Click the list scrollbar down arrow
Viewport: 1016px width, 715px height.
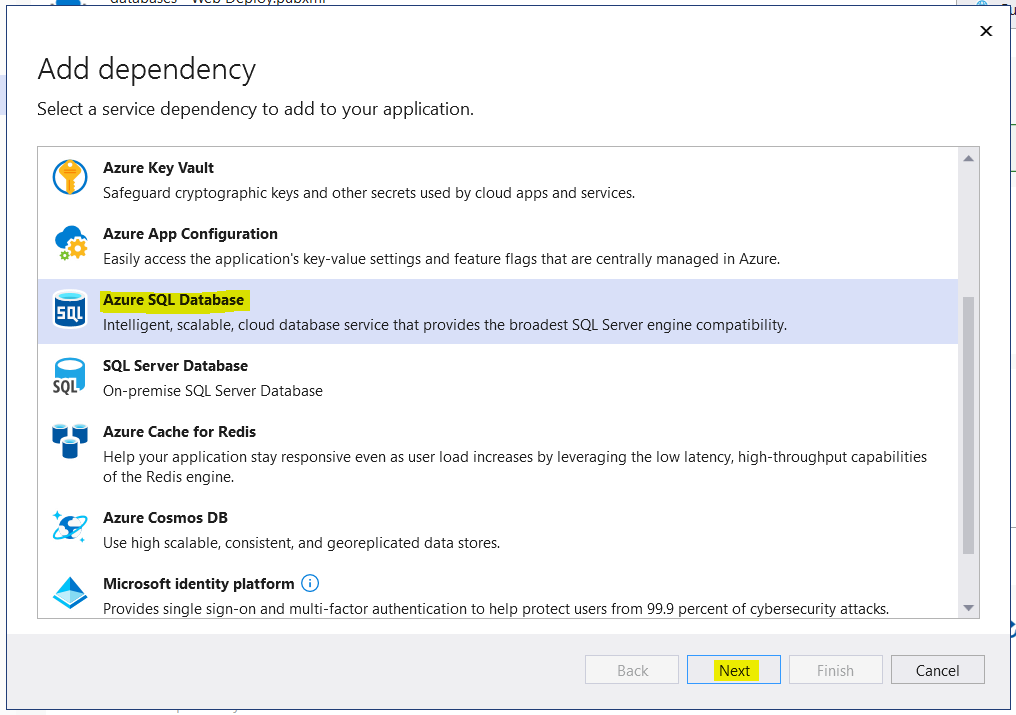click(x=969, y=608)
